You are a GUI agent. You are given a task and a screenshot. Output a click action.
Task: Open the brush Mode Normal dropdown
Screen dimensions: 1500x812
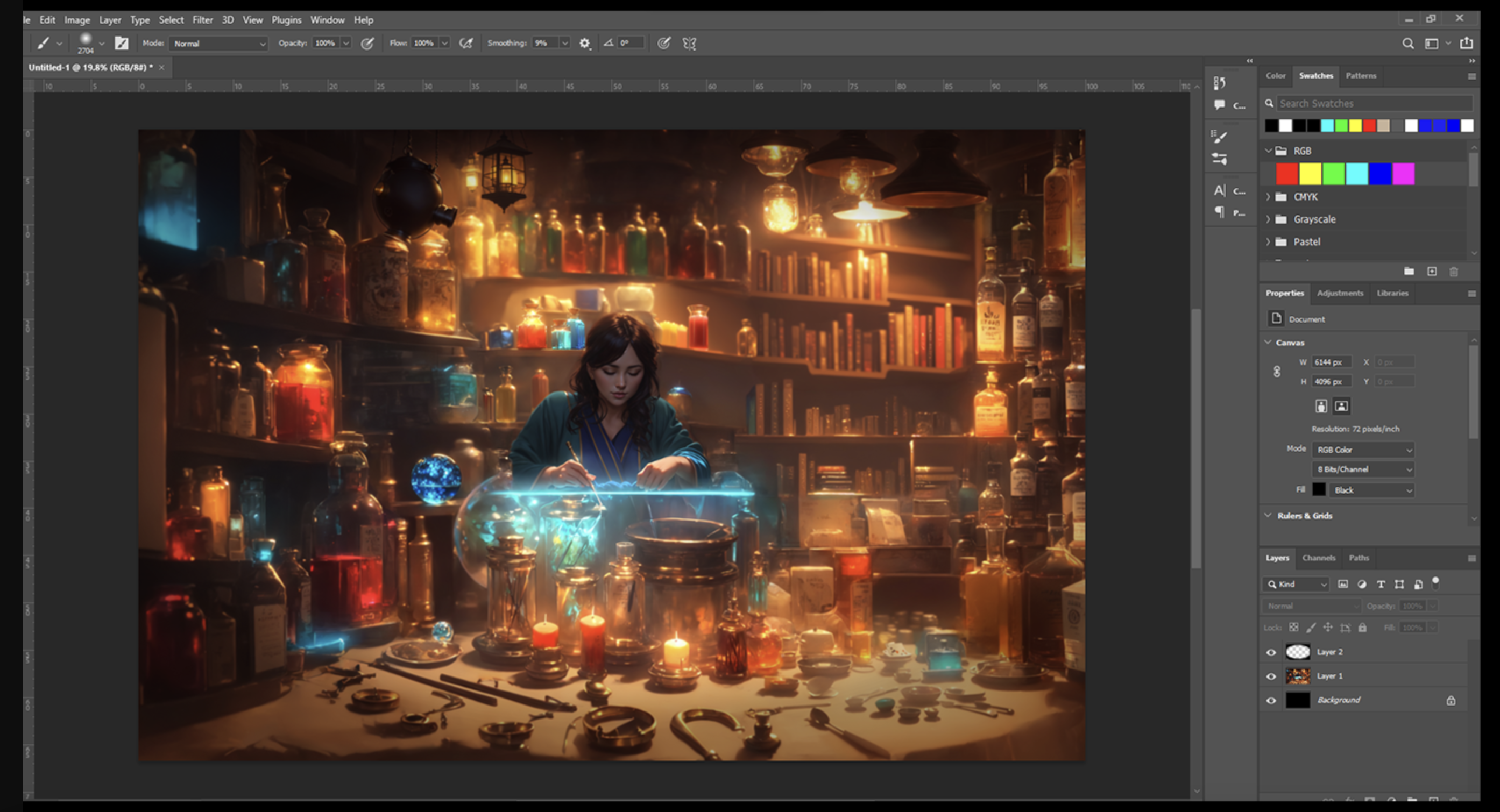click(x=219, y=44)
